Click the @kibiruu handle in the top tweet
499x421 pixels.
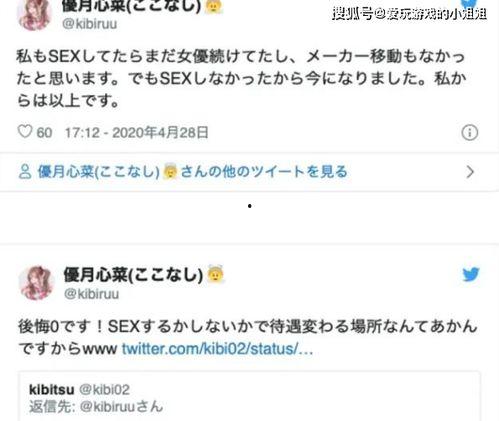click(89, 24)
